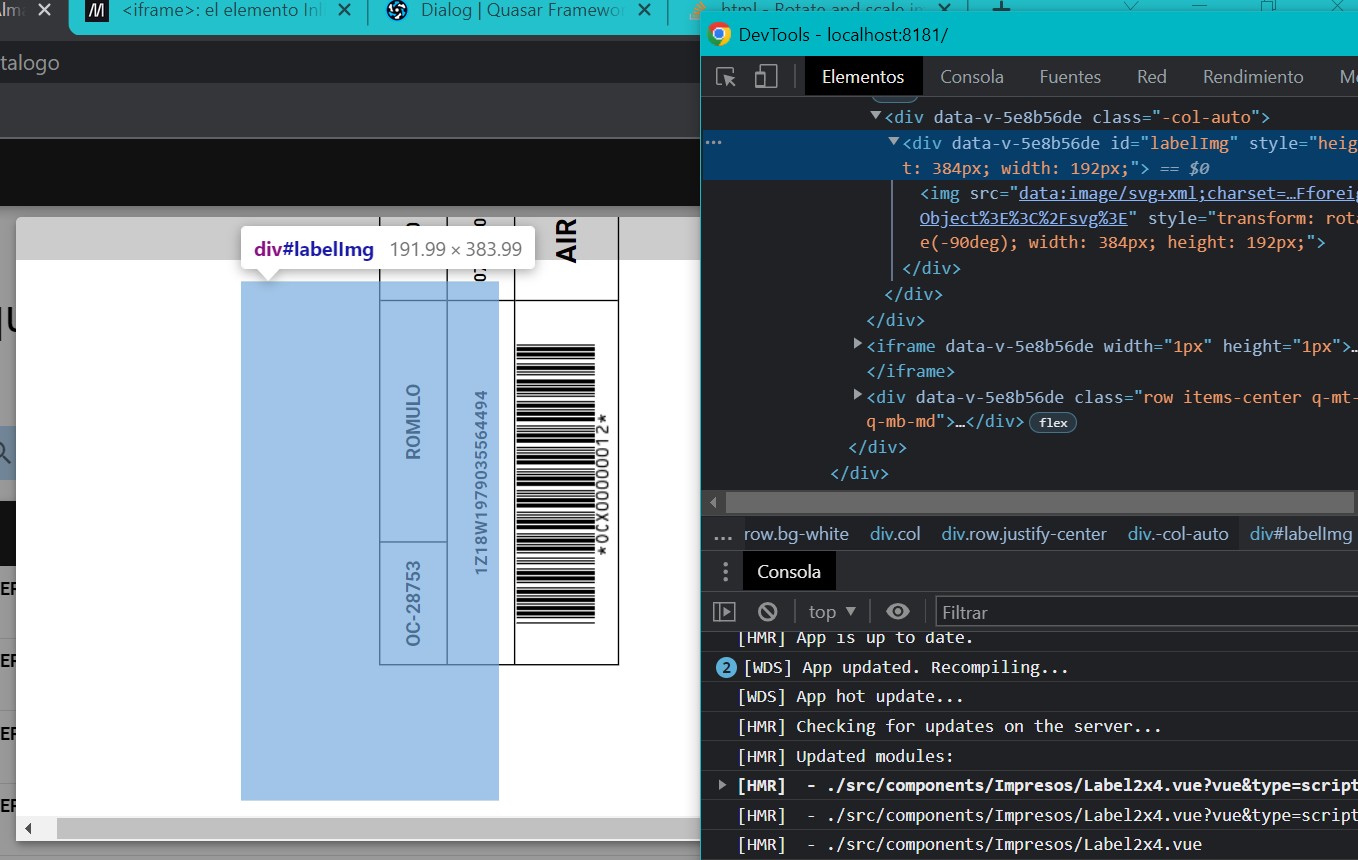The image size is (1358, 860).
Task: Click the "[WDS] App updated. Recompiling..." message
Action: (x=906, y=667)
